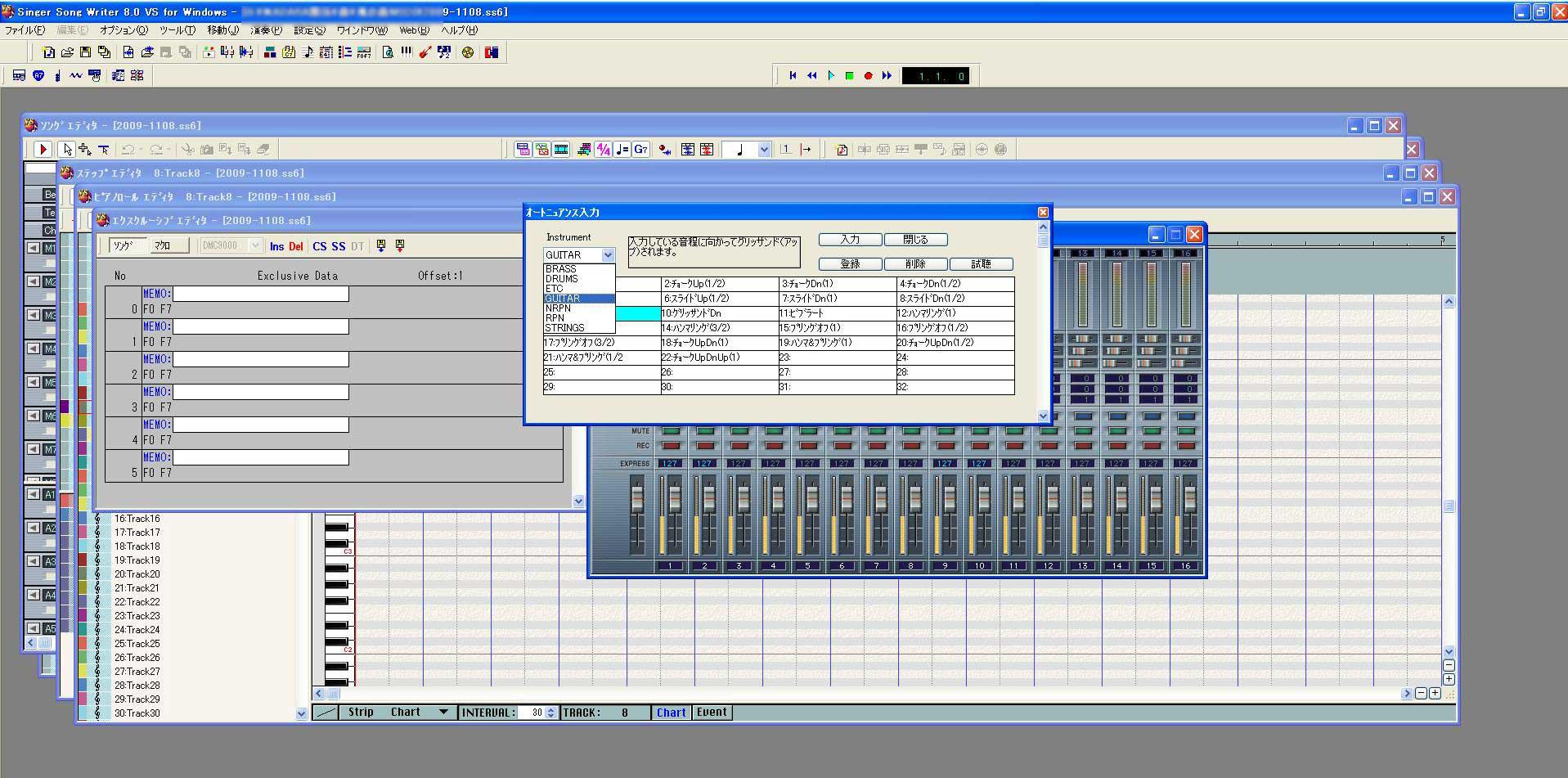The width and height of the screenshot is (1568, 778).
Task: Click the 削除 button in the dialog
Action: click(916, 264)
